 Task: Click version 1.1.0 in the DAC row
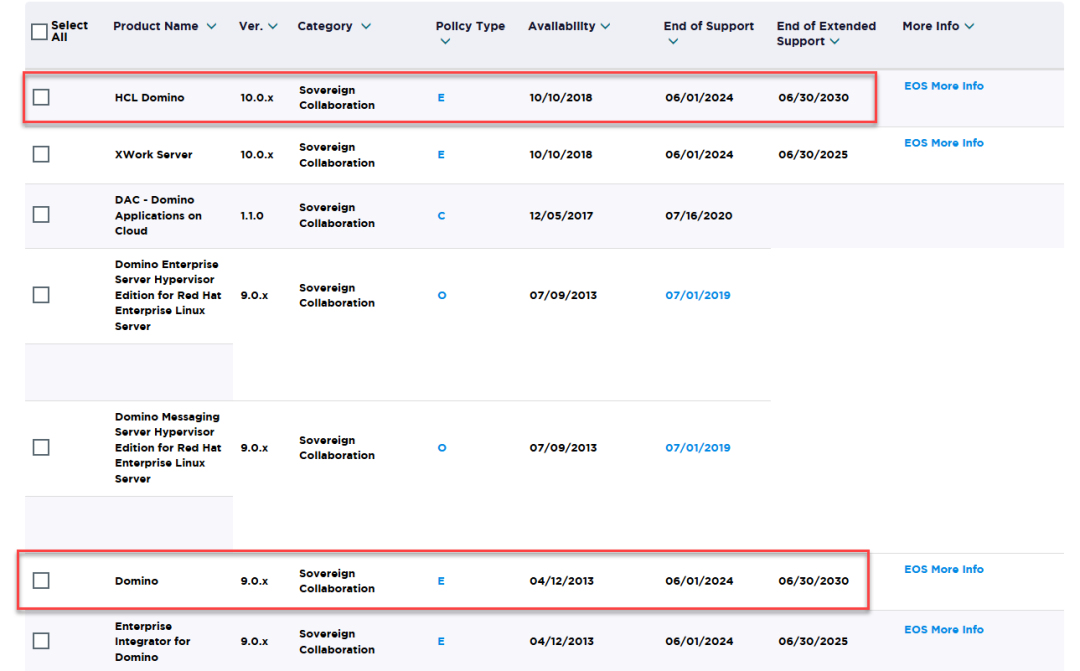pos(252,216)
